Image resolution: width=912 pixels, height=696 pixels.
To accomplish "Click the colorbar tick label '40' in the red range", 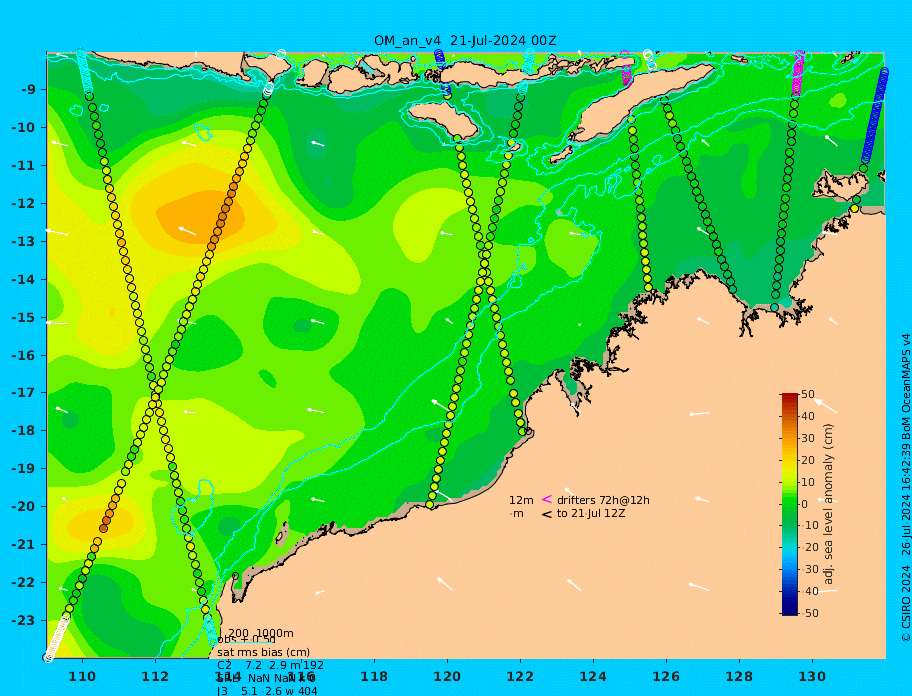I will [x=808, y=416].
